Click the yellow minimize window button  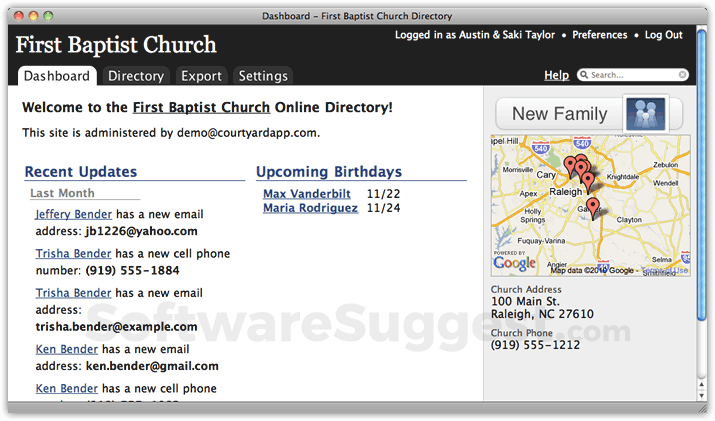point(33,16)
